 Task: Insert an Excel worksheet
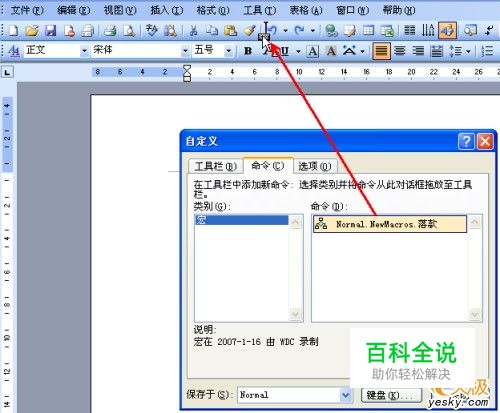pos(387,31)
